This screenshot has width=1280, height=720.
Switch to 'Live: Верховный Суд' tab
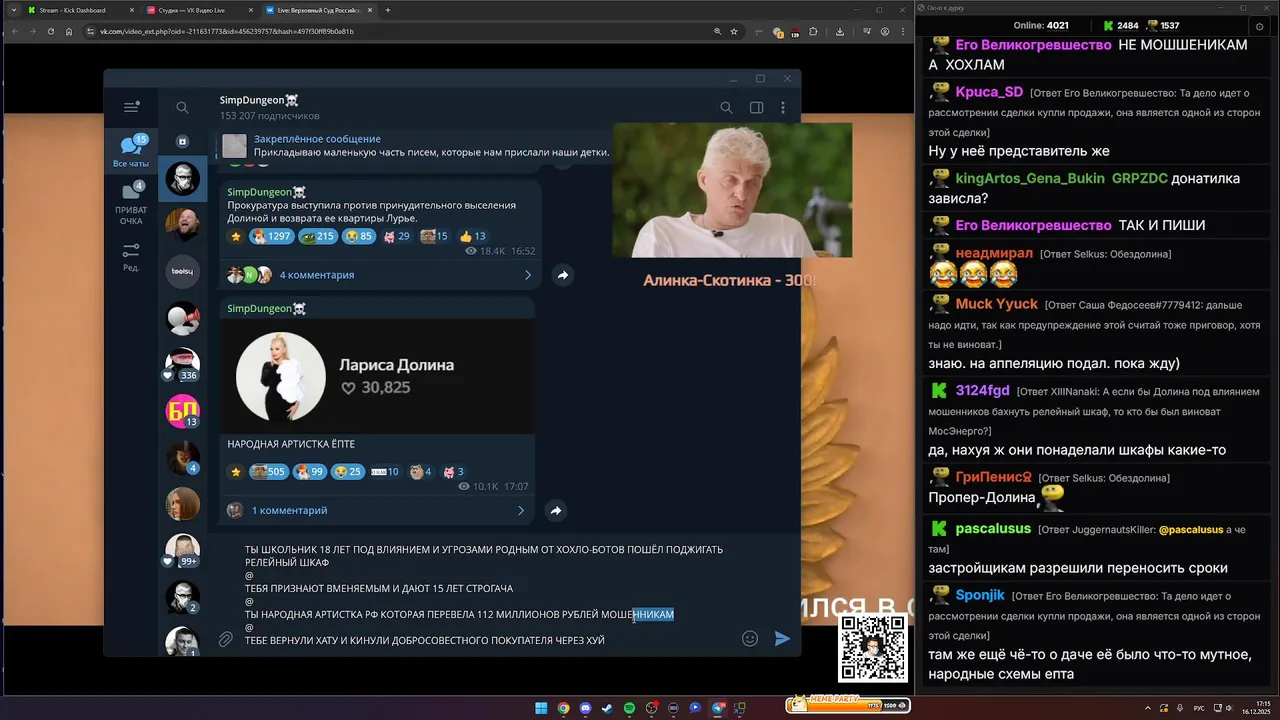click(x=318, y=10)
